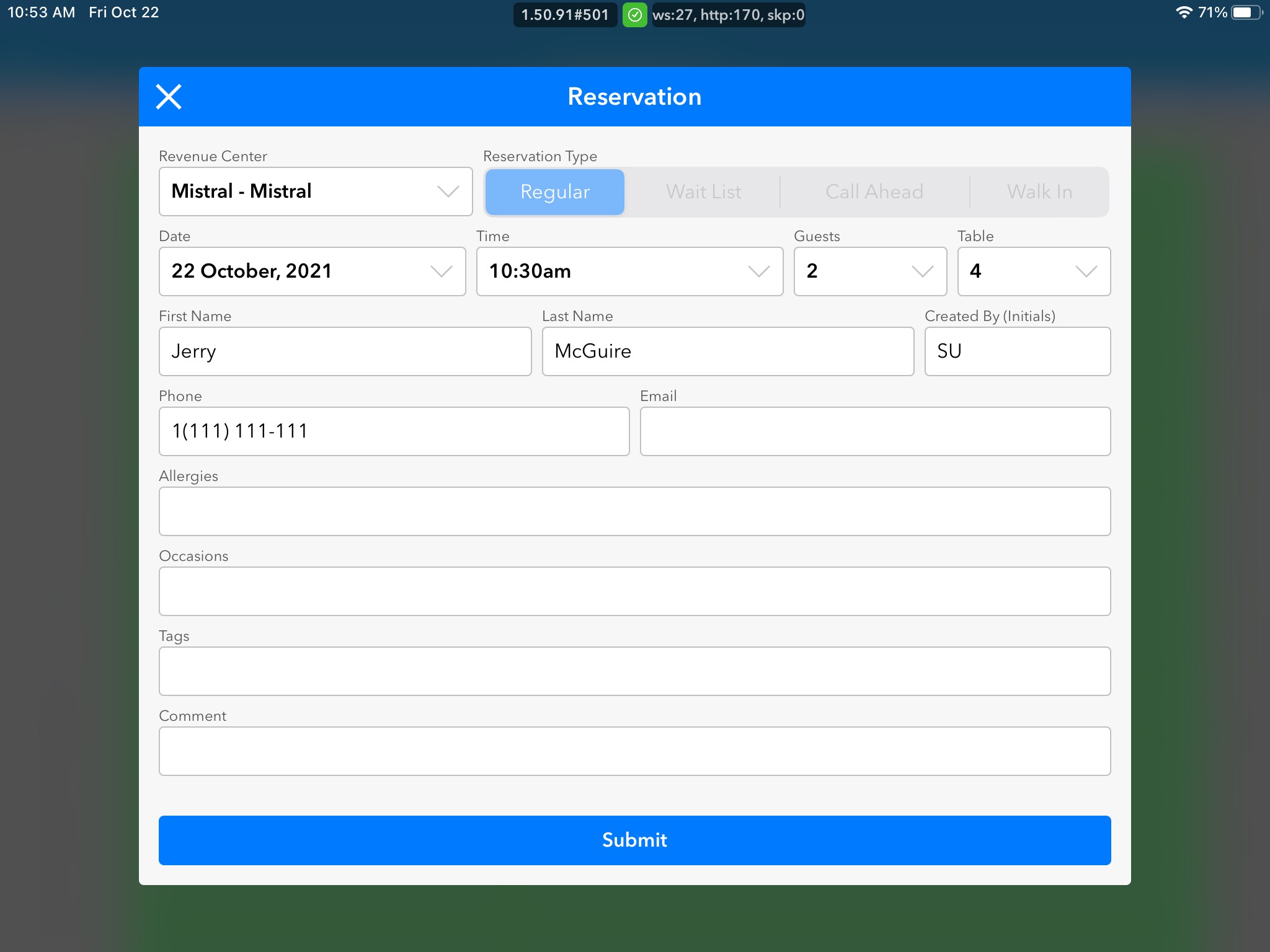Open the Time dropdown showing 10:30am
Screen dimensions: 1270x952
pyautogui.click(x=629, y=271)
